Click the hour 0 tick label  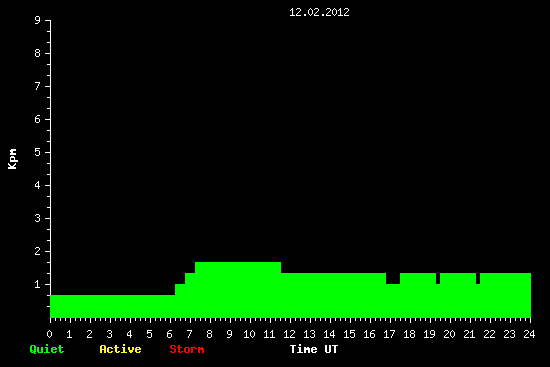[49, 334]
